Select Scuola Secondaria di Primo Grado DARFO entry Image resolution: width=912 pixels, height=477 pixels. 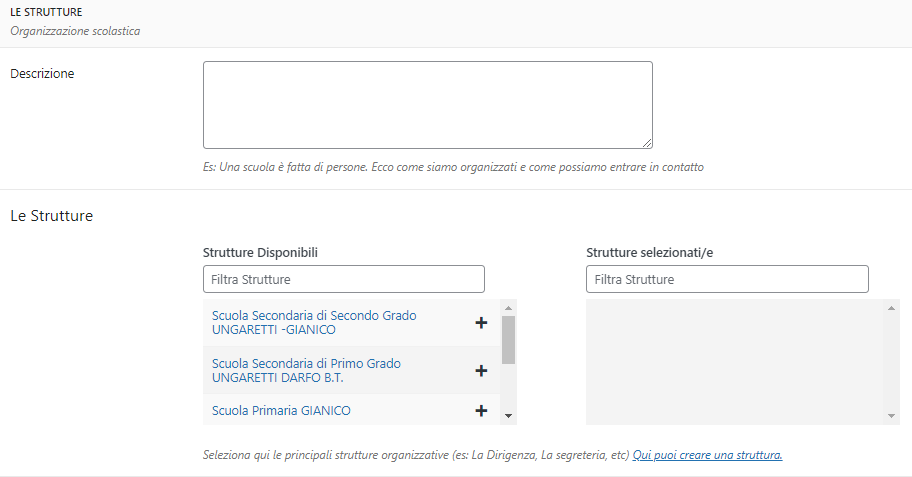tap(306, 370)
